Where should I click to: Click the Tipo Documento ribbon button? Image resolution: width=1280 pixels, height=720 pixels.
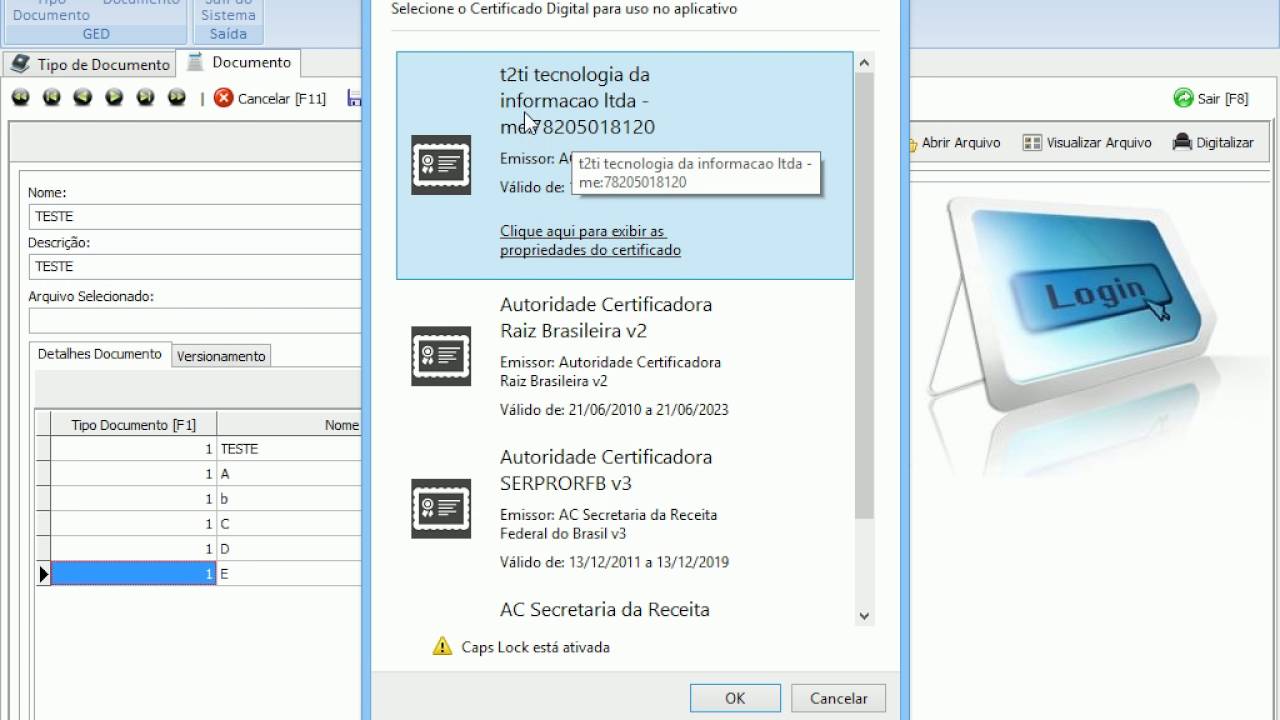point(51,10)
